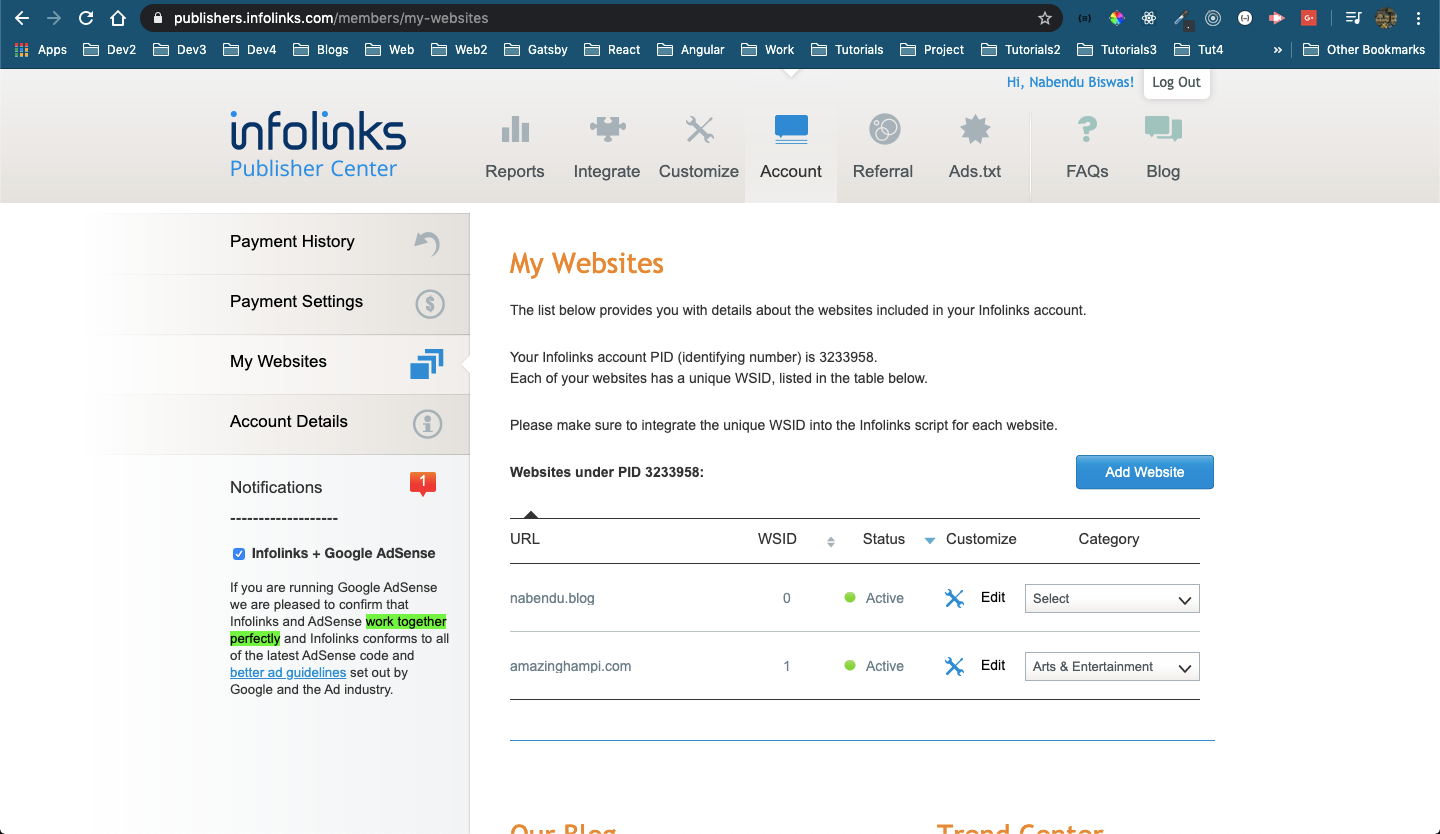Open the React Developer Tools extension

click(1149, 18)
